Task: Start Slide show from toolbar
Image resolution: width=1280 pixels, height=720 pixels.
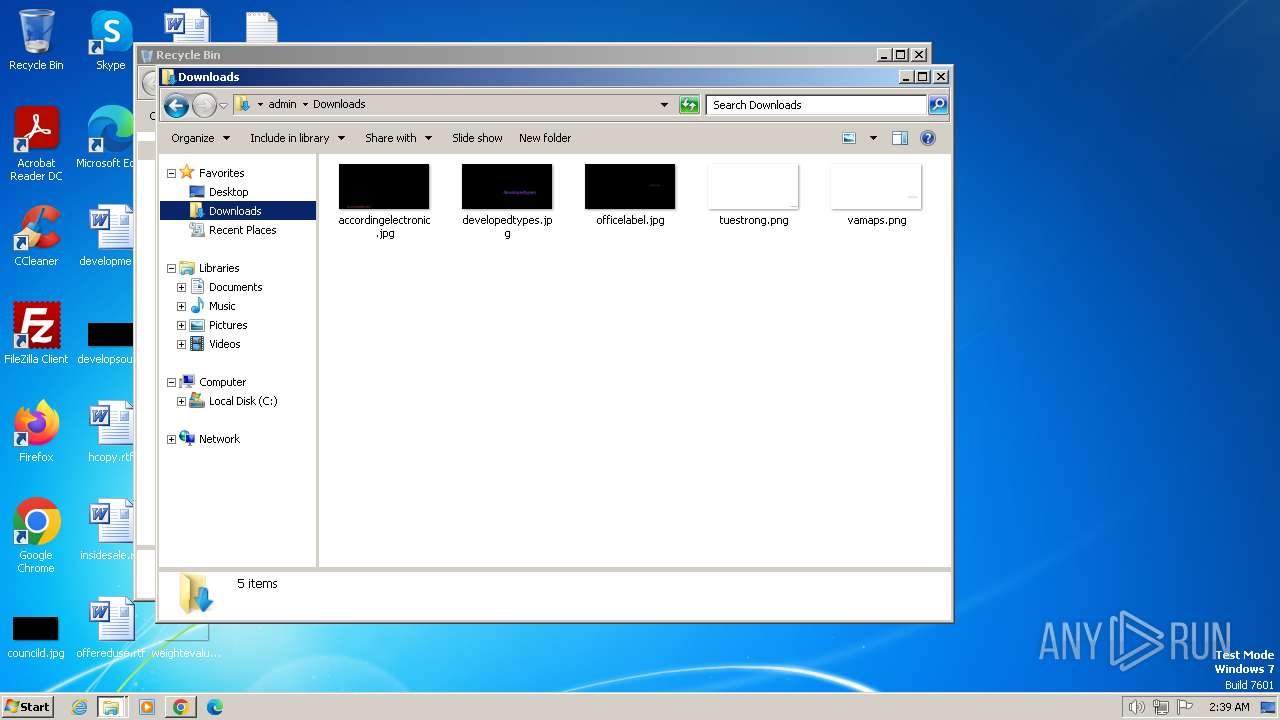Action: click(x=477, y=138)
